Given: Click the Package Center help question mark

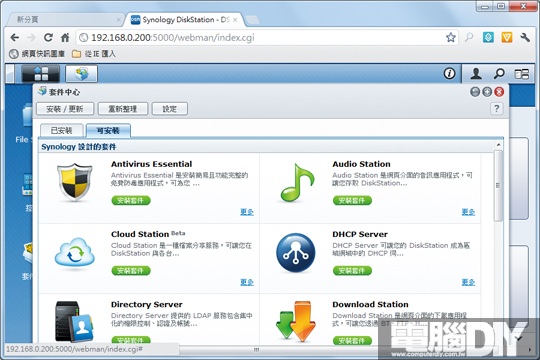Looking at the screenshot, I should pyautogui.click(x=496, y=109).
